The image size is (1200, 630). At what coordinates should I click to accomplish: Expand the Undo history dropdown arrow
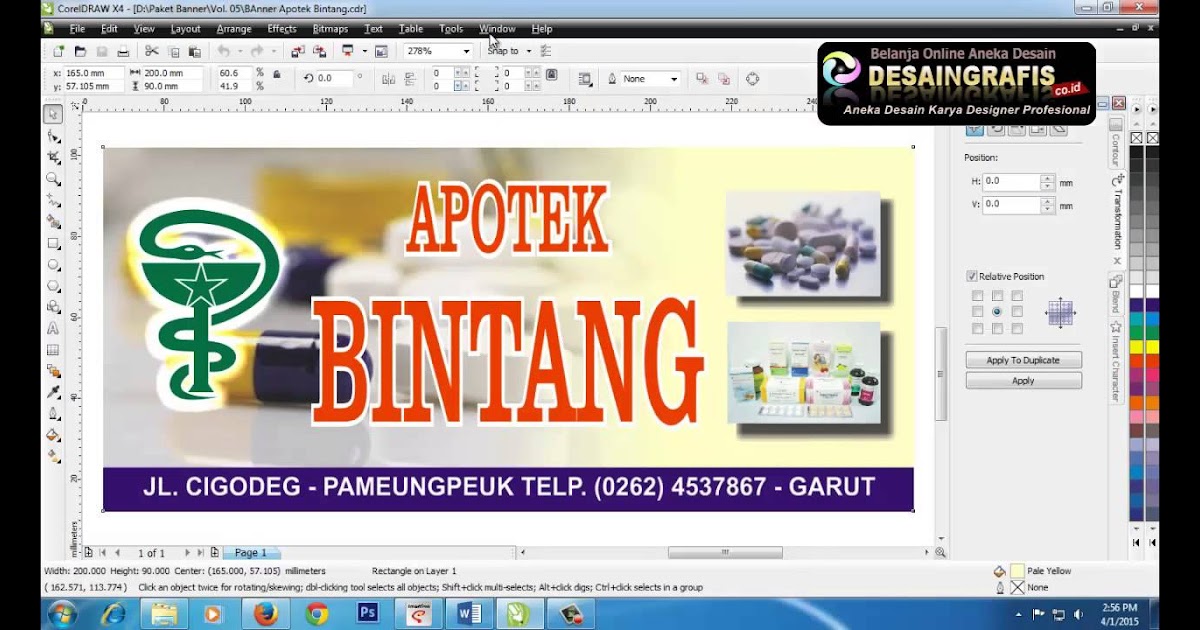click(x=239, y=51)
